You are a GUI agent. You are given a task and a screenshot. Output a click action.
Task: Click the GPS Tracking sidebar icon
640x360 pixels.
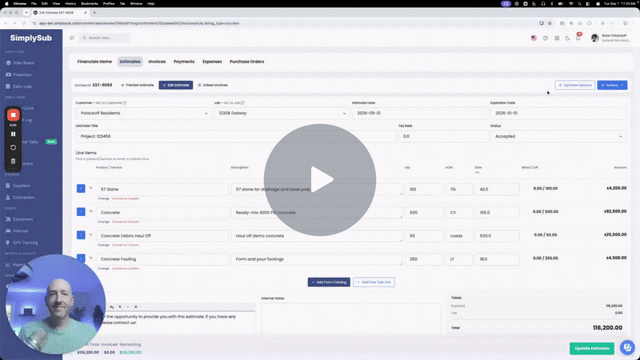click(8, 242)
